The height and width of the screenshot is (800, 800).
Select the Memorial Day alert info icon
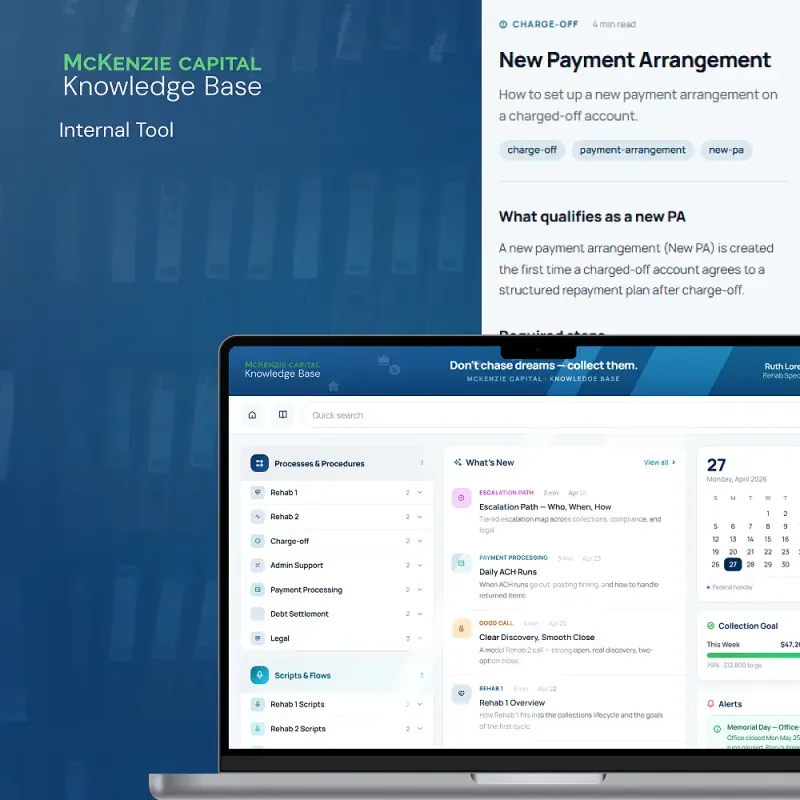[x=717, y=729]
